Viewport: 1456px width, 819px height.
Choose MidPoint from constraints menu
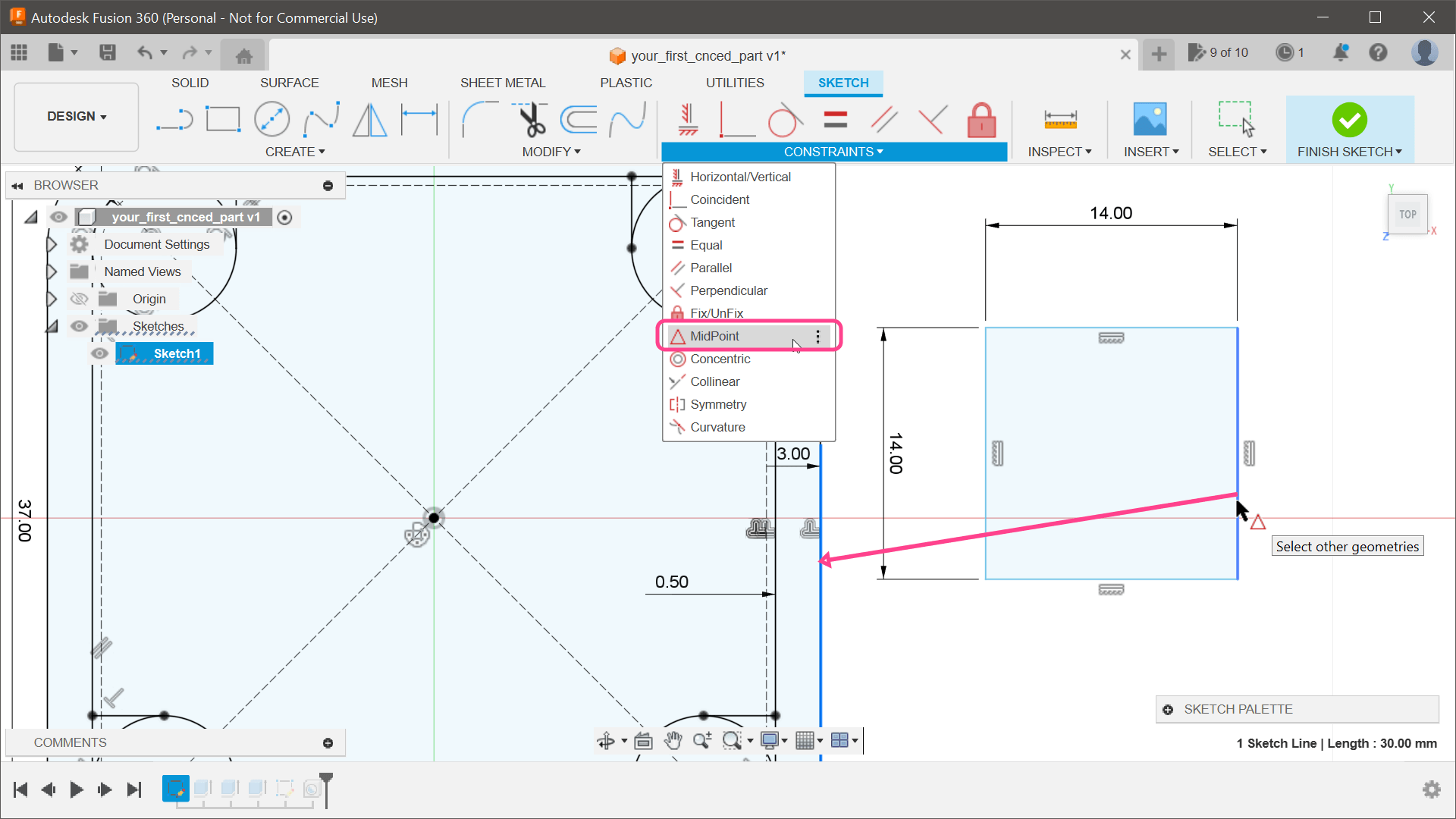[748, 336]
